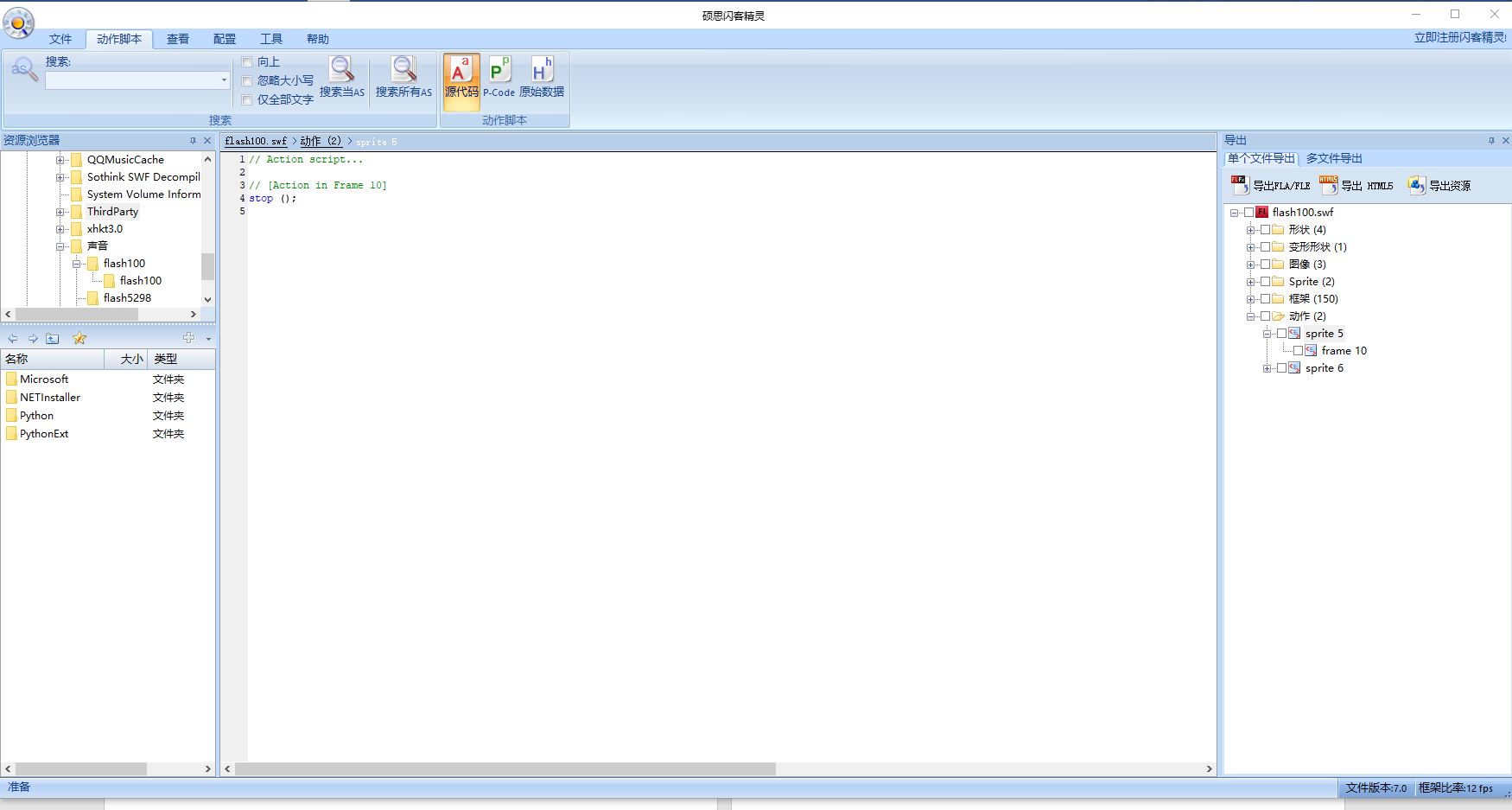Switch to the 多文件导出 tab

point(1333,158)
